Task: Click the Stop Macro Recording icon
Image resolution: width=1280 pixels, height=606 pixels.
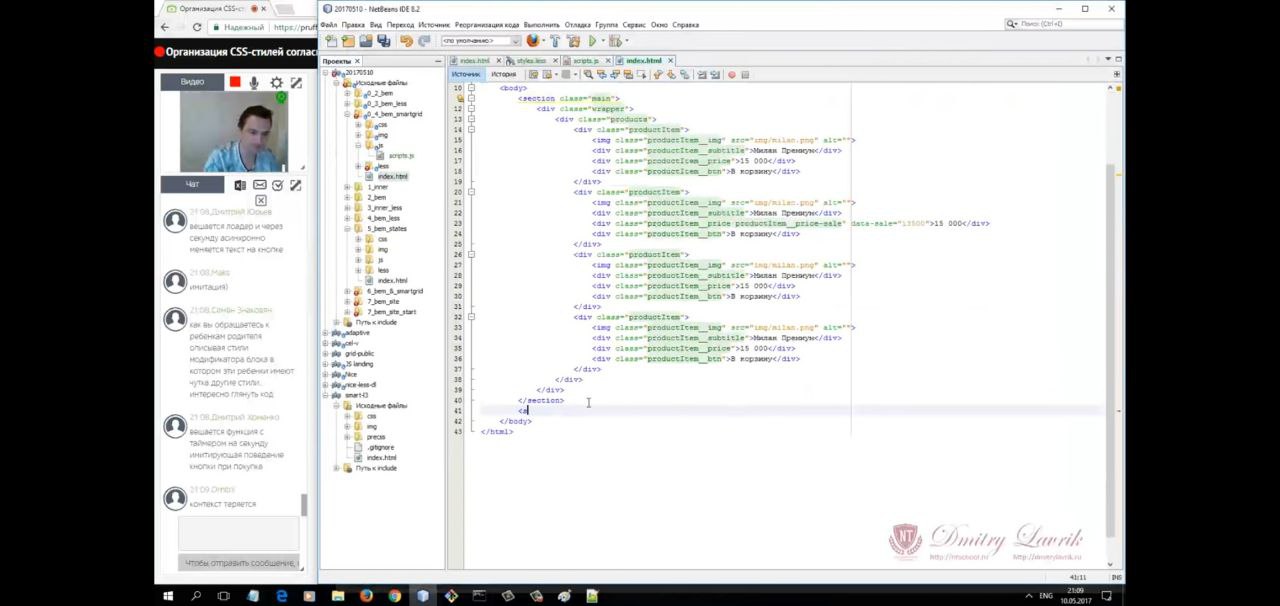Action: pyautogui.click(x=745, y=75)
